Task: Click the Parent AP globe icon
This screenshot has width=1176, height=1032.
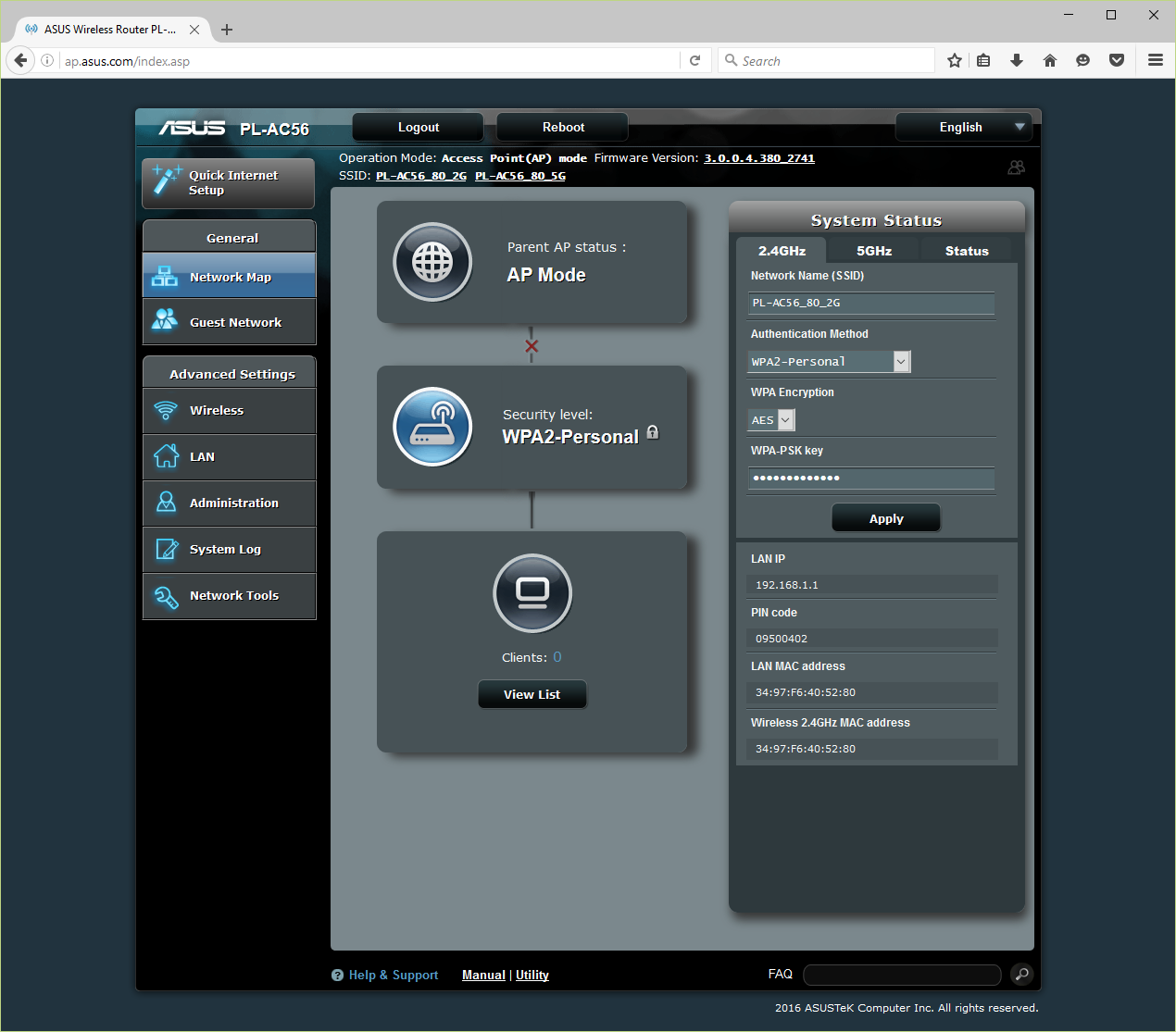Action: point(432,262)
